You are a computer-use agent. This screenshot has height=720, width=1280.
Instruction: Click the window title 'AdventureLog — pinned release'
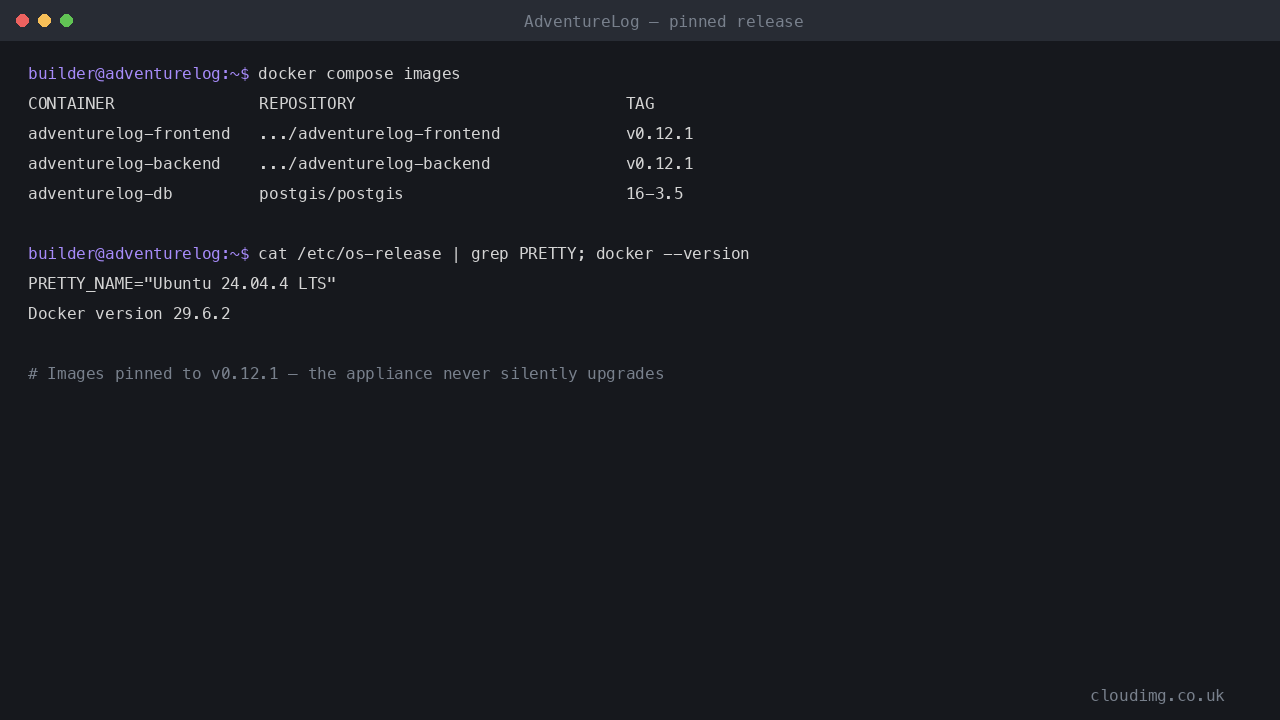[663, 22]
